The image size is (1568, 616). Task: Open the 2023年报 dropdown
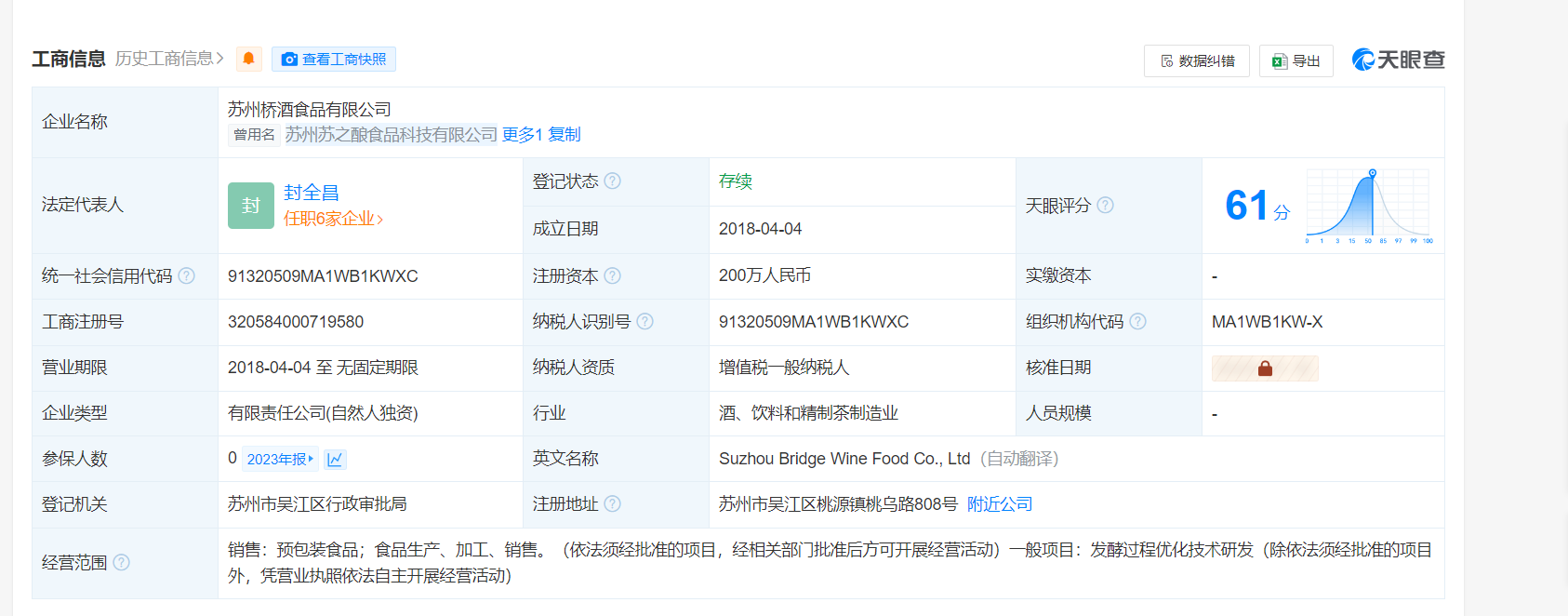[x=280, y=459]
